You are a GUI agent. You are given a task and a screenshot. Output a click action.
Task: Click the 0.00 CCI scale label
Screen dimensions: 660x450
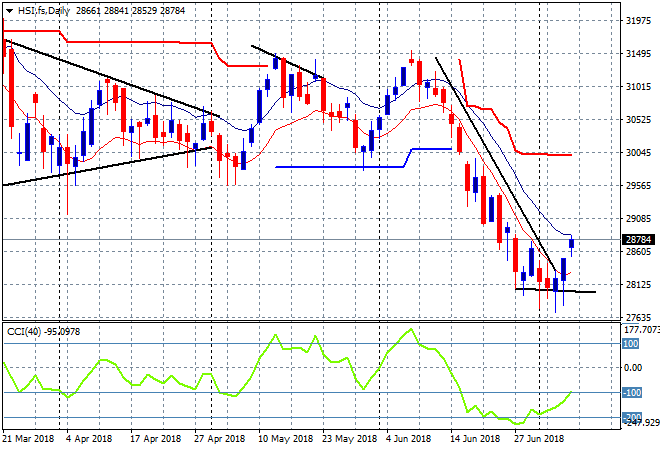633,368
